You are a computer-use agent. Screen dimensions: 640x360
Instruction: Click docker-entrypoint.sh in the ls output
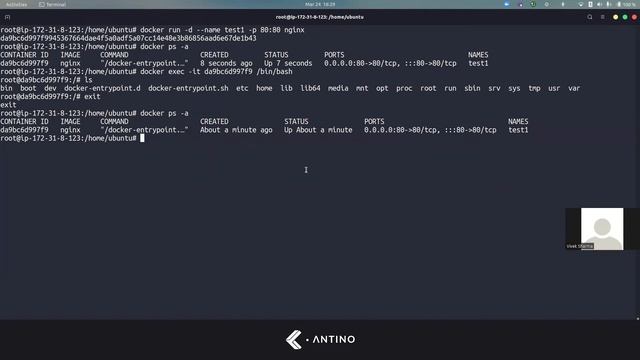click(188, 88)
